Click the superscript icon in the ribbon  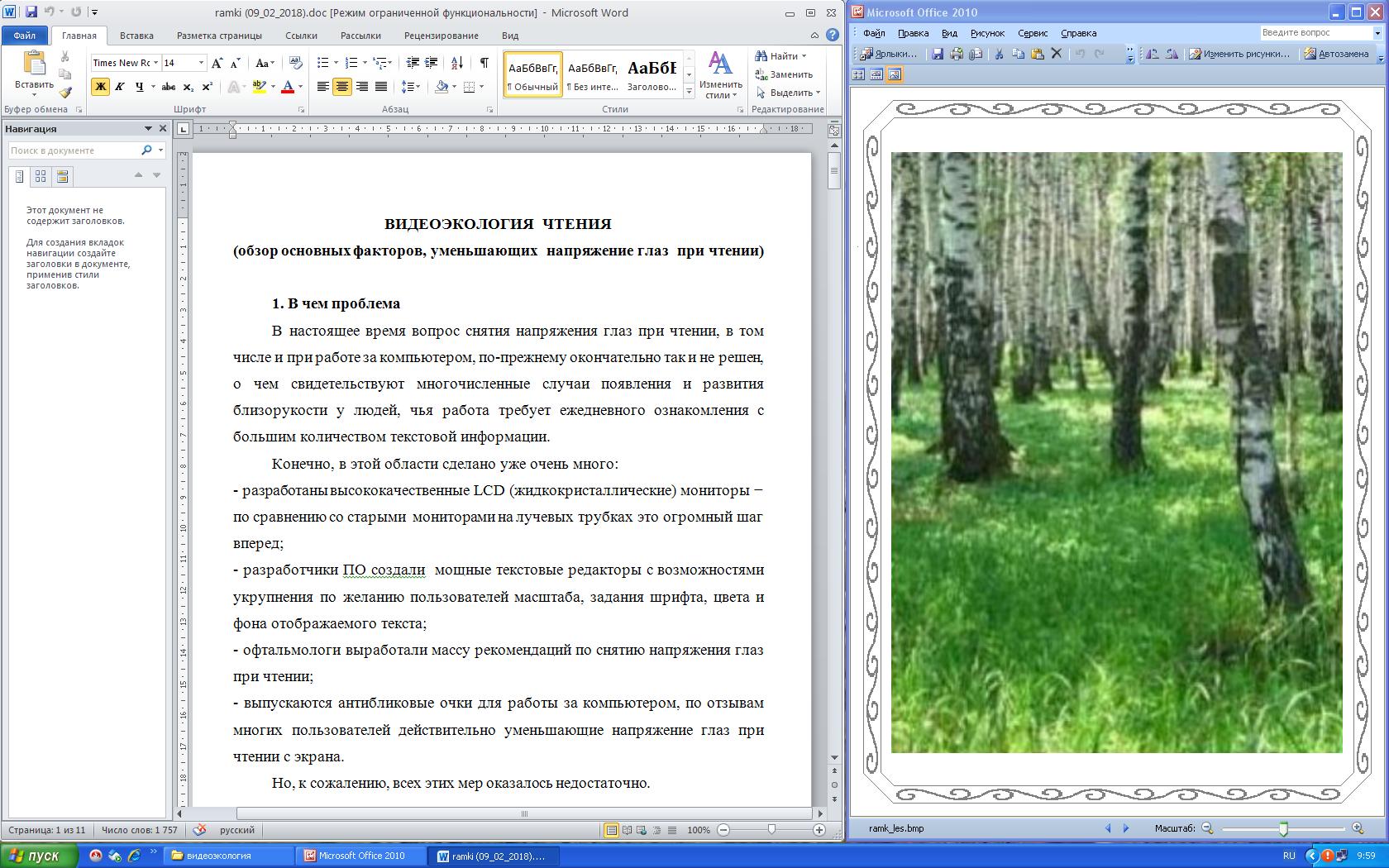[207, 87]
